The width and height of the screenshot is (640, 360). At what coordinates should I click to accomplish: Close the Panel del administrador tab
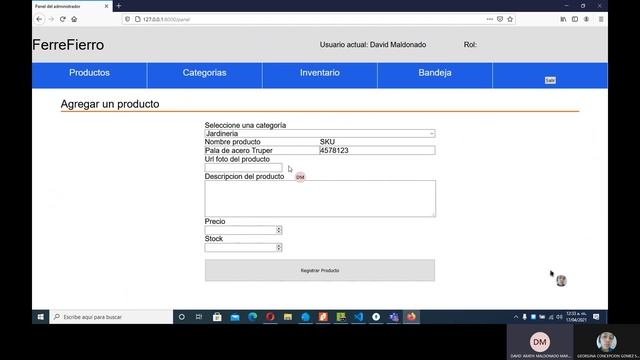click(x=107, y=6)
